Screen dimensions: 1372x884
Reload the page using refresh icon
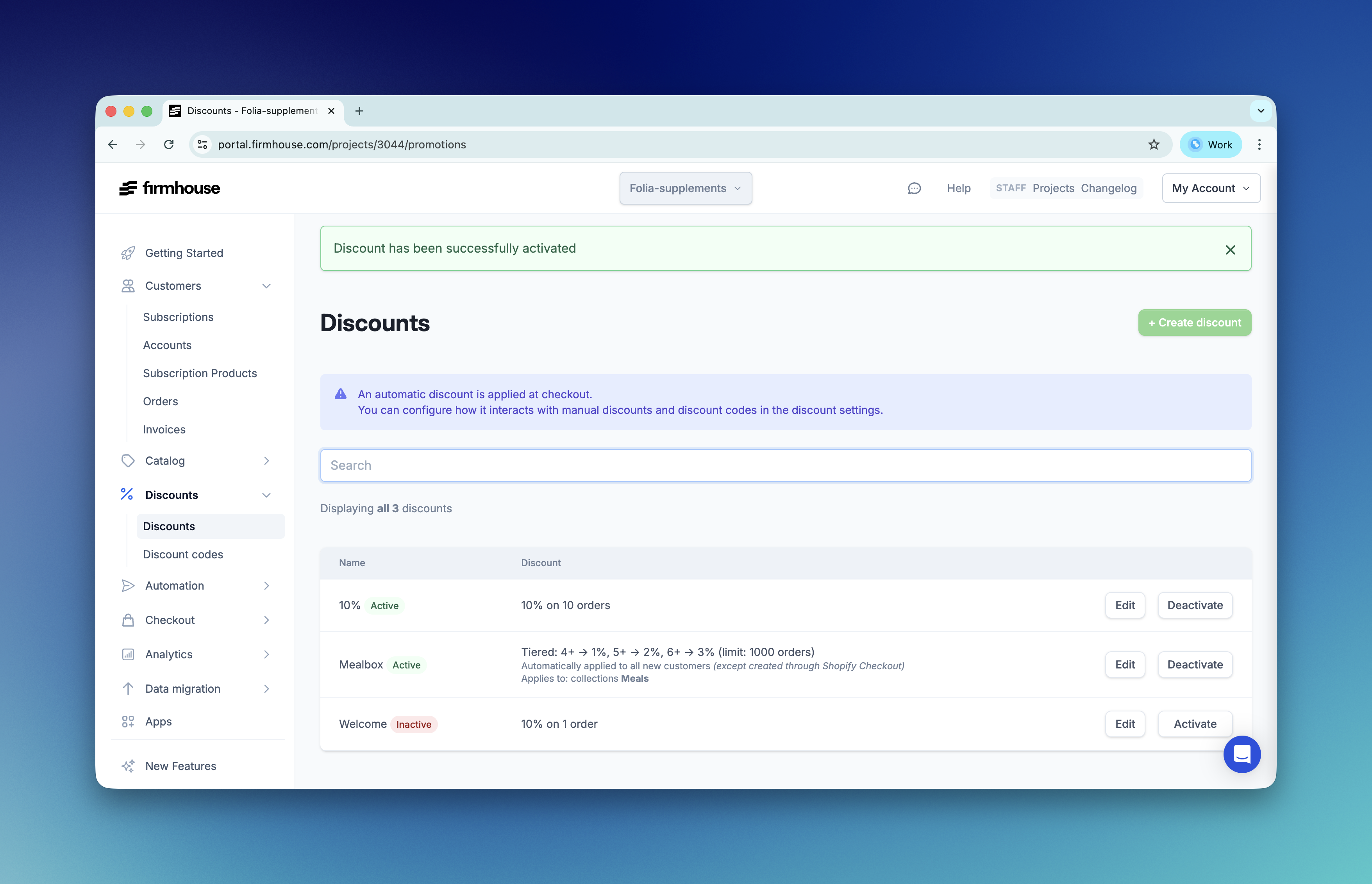pyautogui.click(x=169, y=144)
